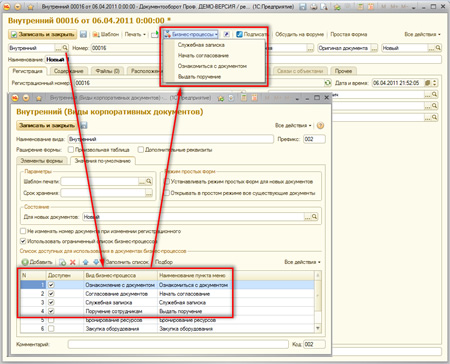Uncheck 'Использовать ограниченный список бизнес-процессов'
Screen dimensions: 450x364
click(23, 241)
